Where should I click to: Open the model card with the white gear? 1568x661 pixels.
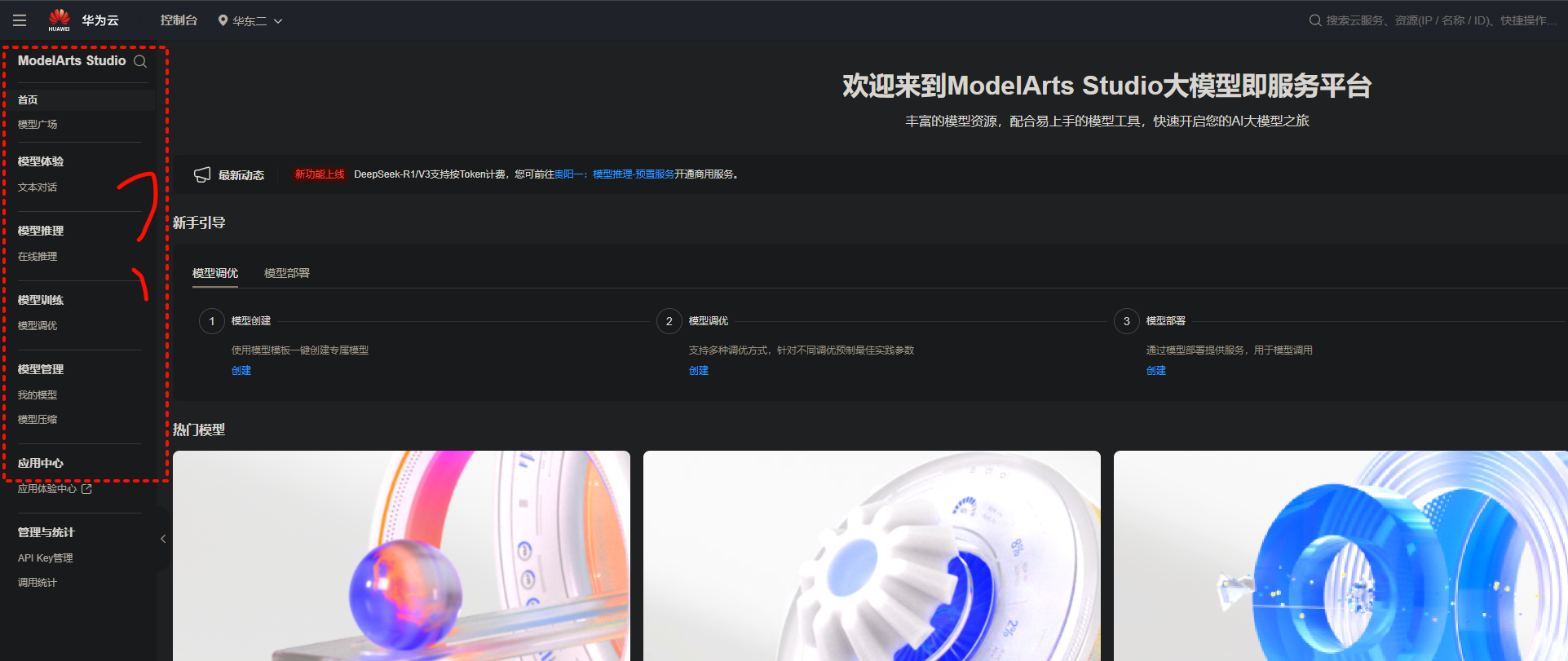click(872, 556)
